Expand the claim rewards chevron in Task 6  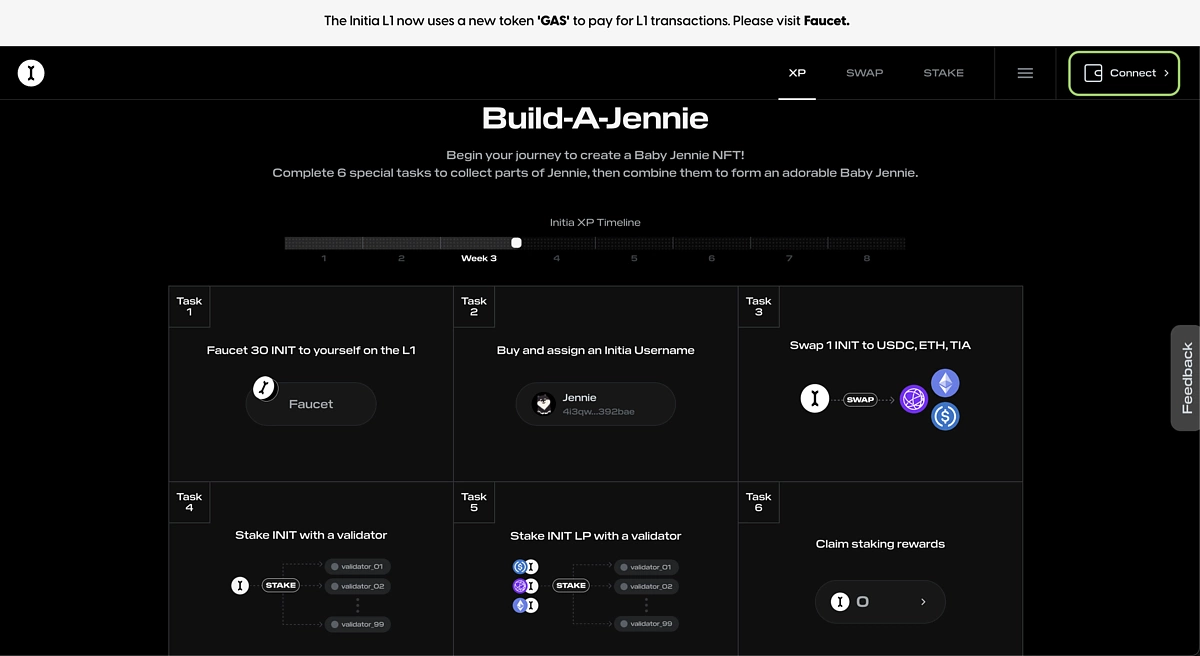pos(923,602)
